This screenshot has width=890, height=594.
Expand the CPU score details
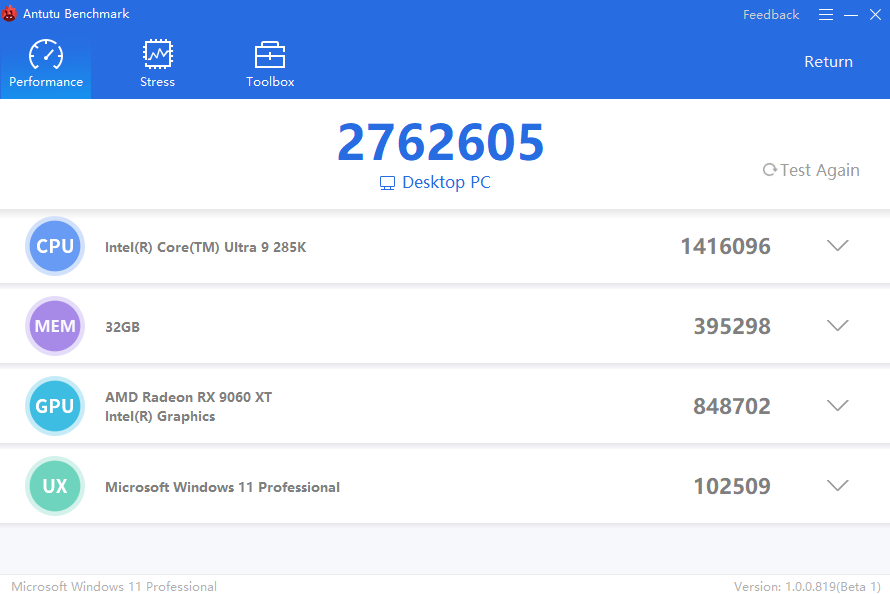coord(837,246)
